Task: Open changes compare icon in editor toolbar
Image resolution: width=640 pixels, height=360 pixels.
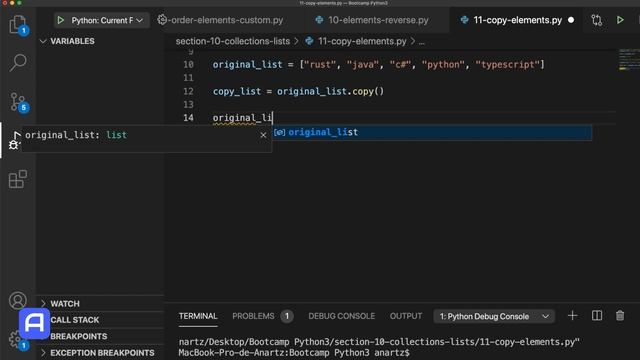Action: coord(597,20)
